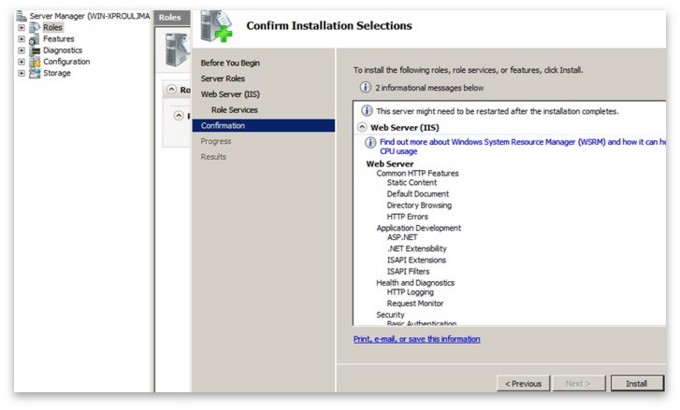
Task: Click the HTTP Logging entry
Action: click(x=410, y=292)
